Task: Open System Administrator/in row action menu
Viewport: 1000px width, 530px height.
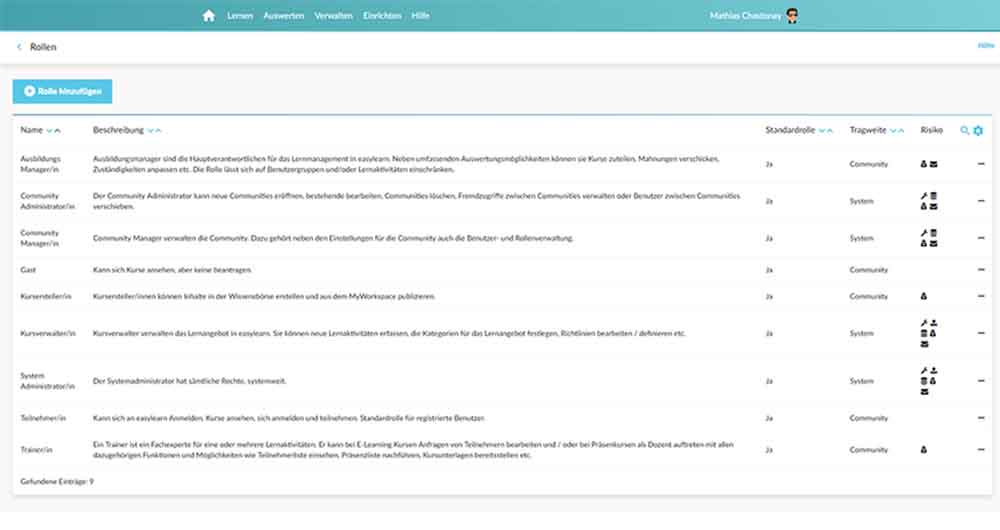Action: click(x=981, y=381)
